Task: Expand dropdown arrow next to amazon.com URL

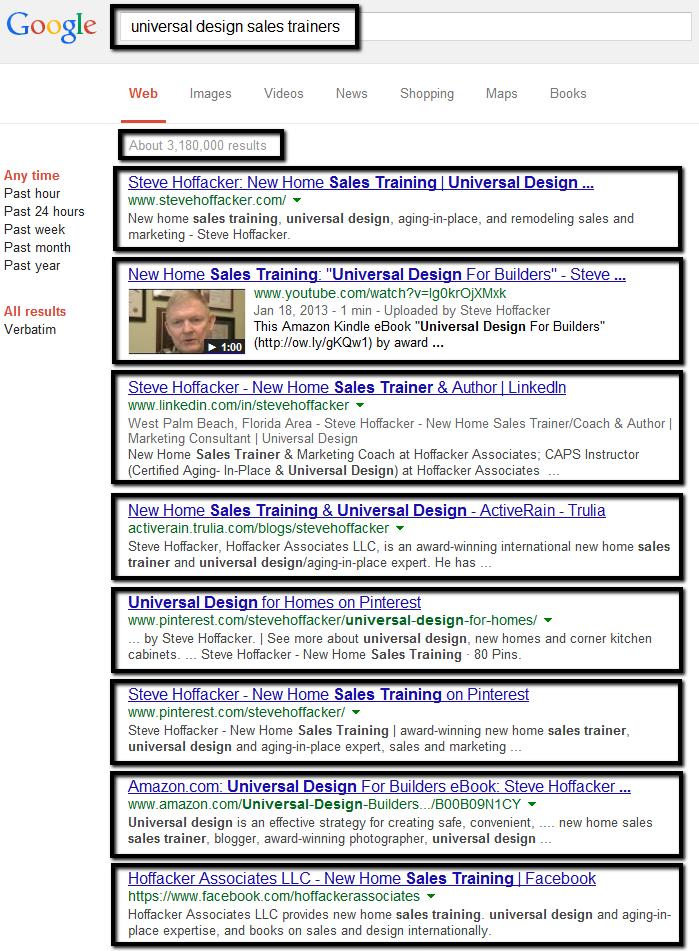Action: point(532,804)
